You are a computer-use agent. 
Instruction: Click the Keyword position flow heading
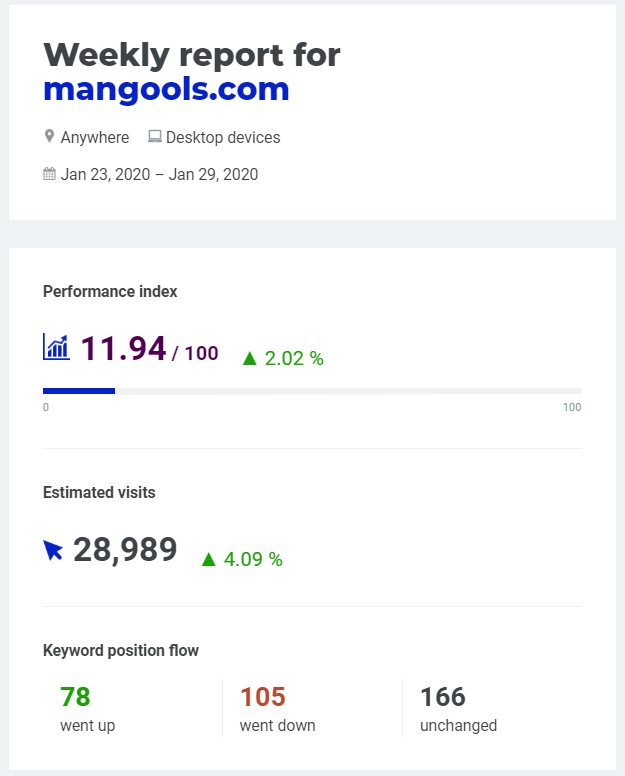pyautogui.click(x=121, y=650)
